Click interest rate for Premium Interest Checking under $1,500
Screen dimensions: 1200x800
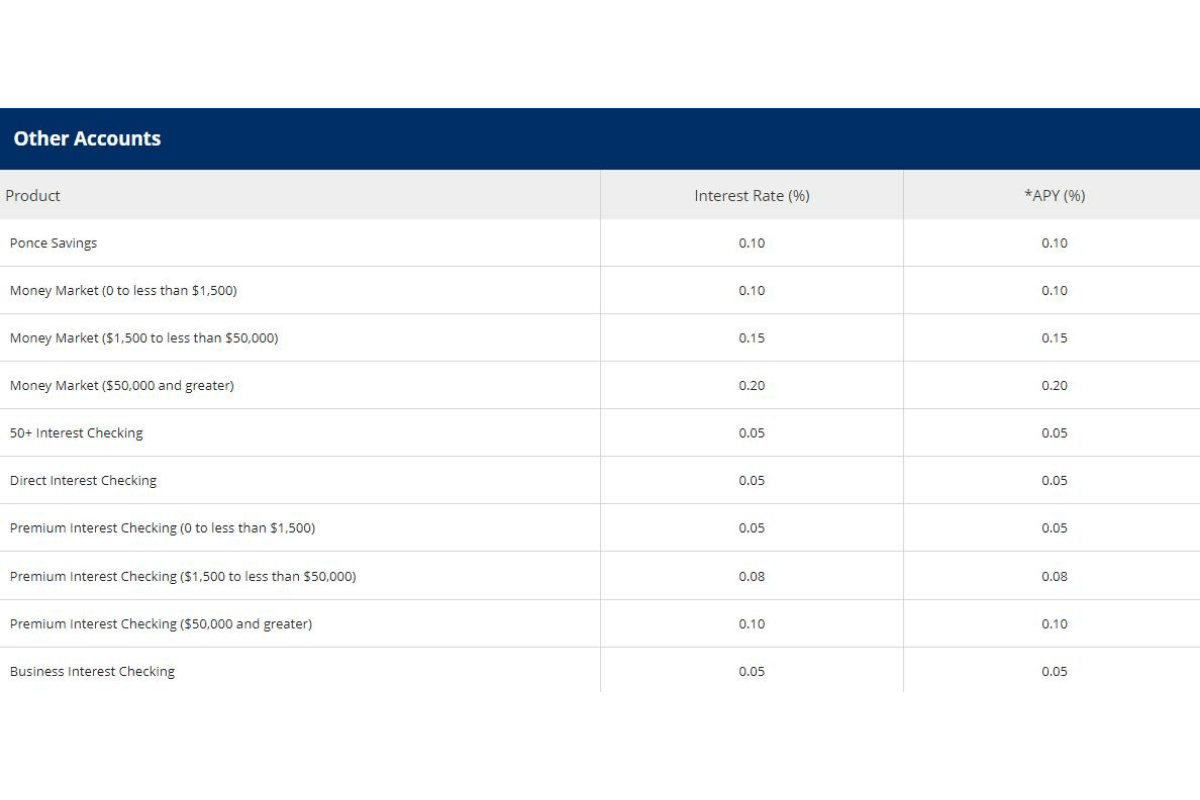752,528
